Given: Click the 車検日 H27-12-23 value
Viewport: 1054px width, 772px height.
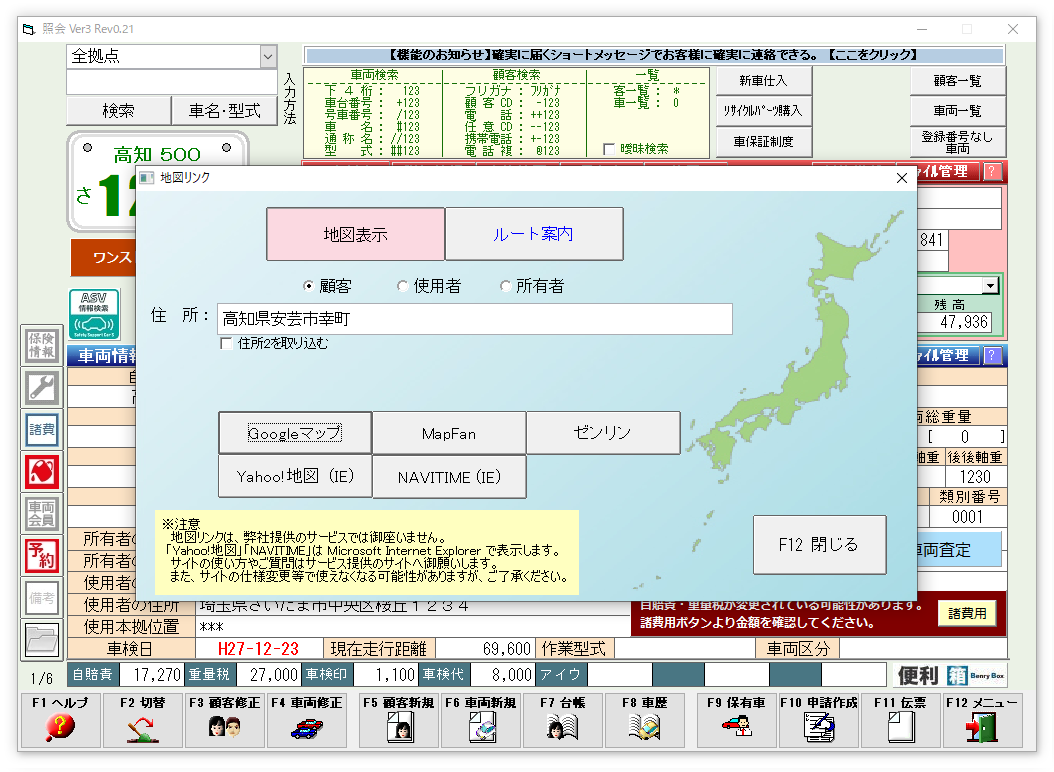Looking at the screenshot, I should click(x=258, y=648).
